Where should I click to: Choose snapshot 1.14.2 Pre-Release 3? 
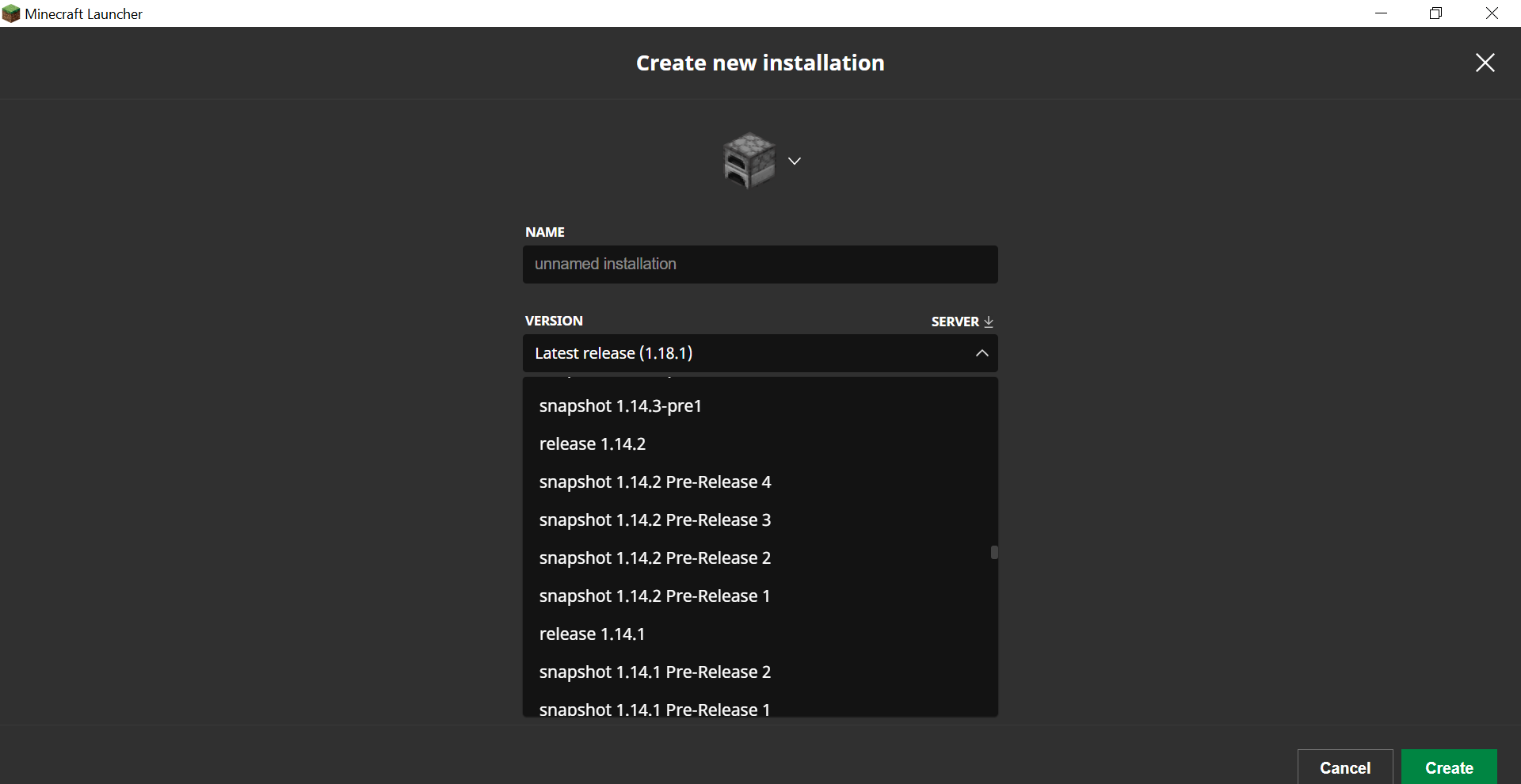(x=655, y=520)
